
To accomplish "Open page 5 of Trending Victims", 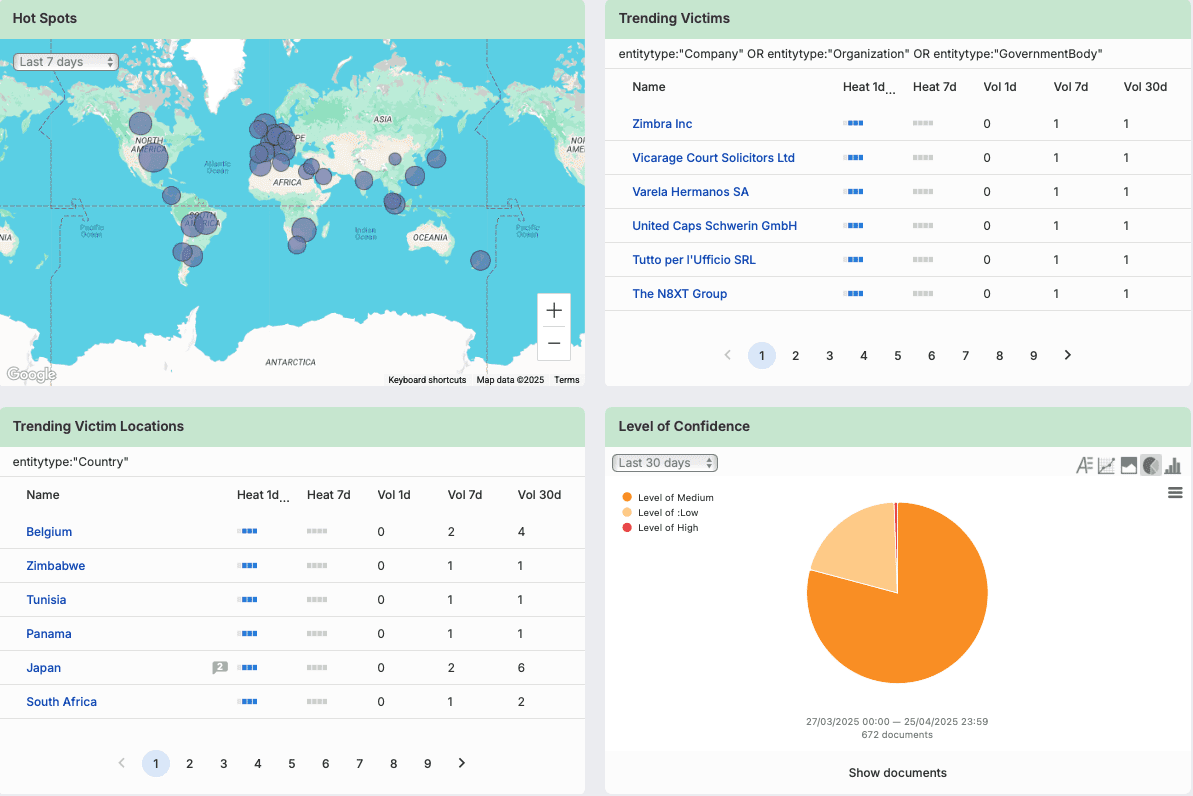I will pos(898,355).
